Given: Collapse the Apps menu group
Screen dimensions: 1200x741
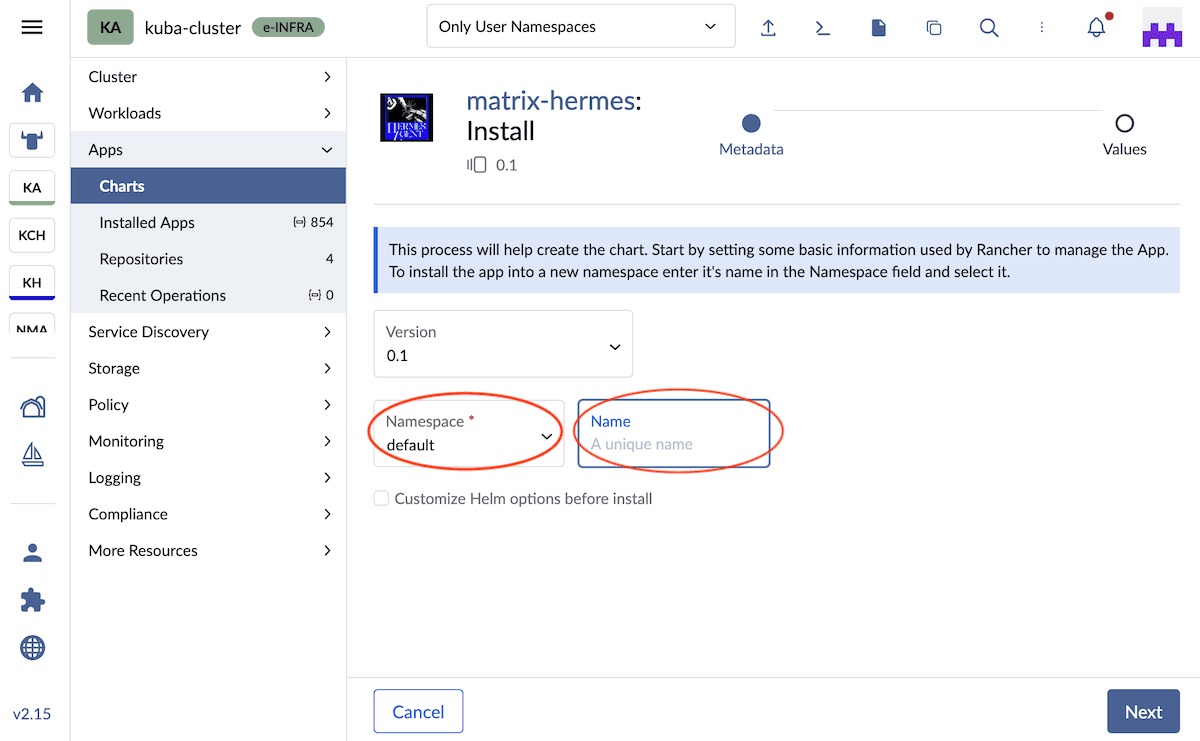Looking at the screenshot, I should pyautogui.click(x=209, y=150).
